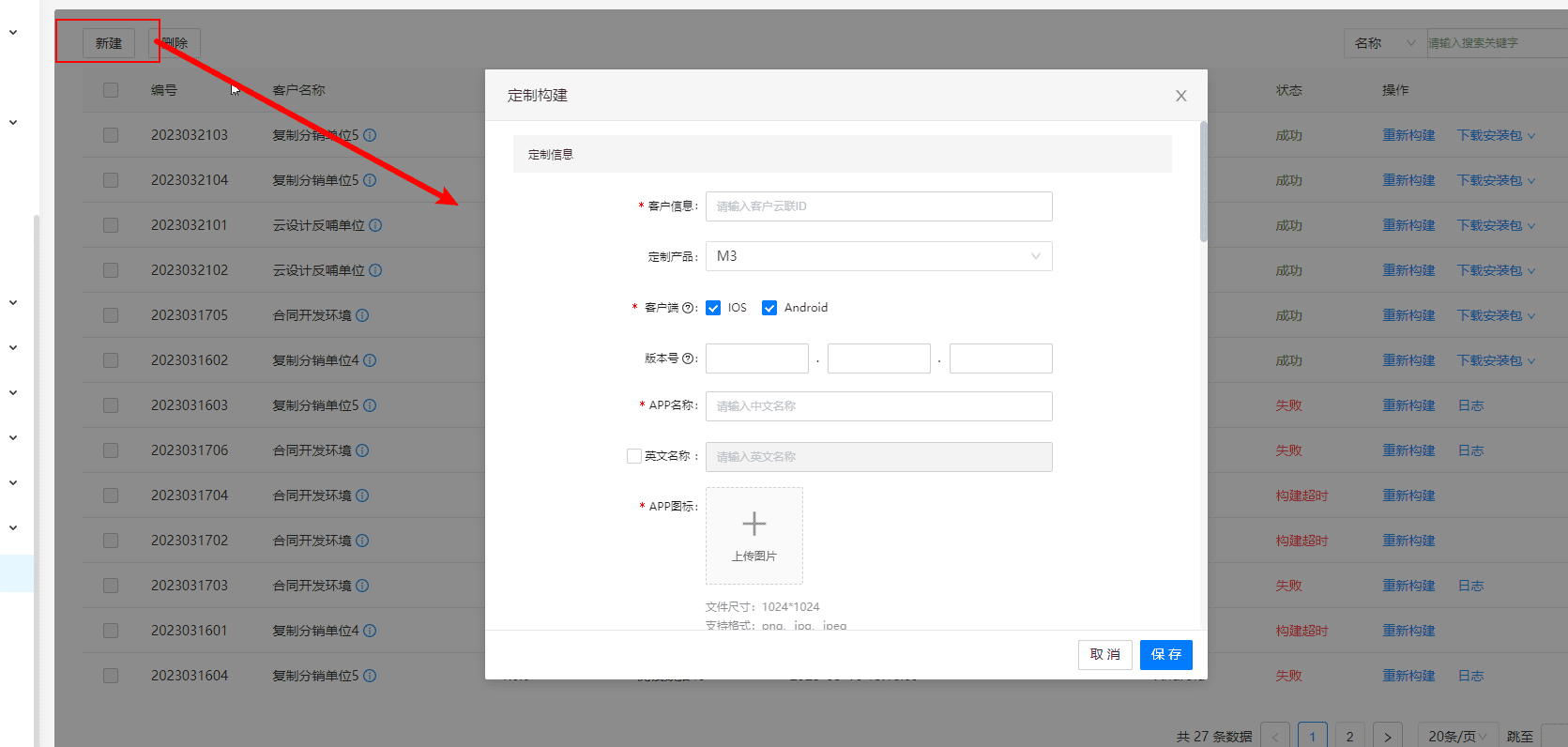Enable the 英文名称 checkbox

634,456
